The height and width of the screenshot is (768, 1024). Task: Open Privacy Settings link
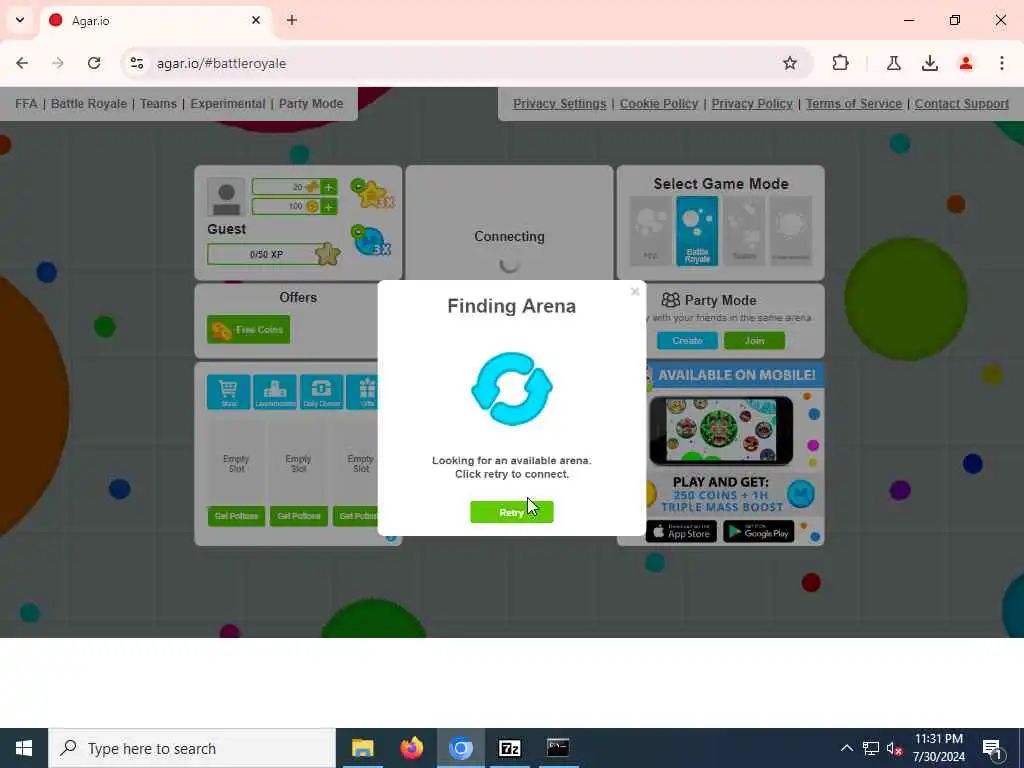pyautogui.click(x=560, y=104)
